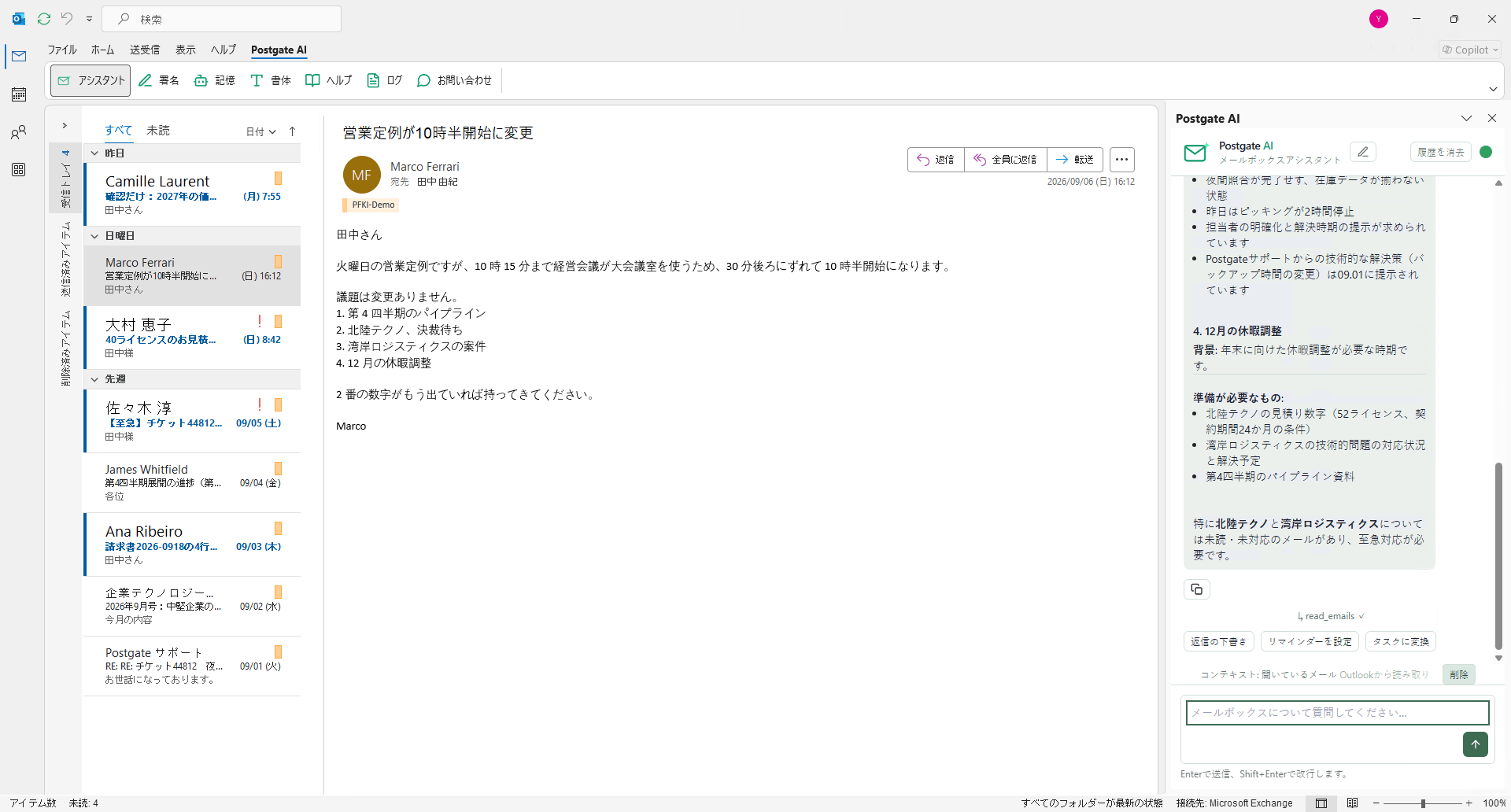1511x812 pixels.
Task: Collapse the 日曜日 group header
Action: pyautogui.click(x=192, y=236)
